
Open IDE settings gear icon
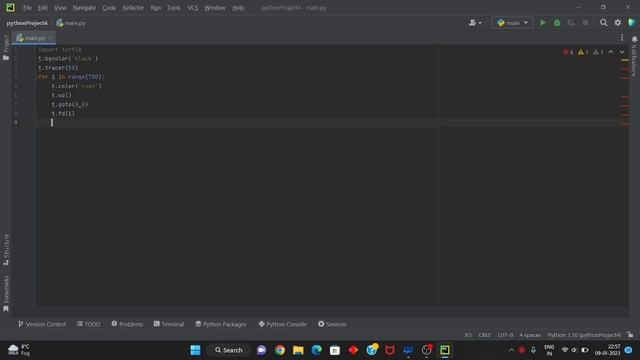coord(618,23)
